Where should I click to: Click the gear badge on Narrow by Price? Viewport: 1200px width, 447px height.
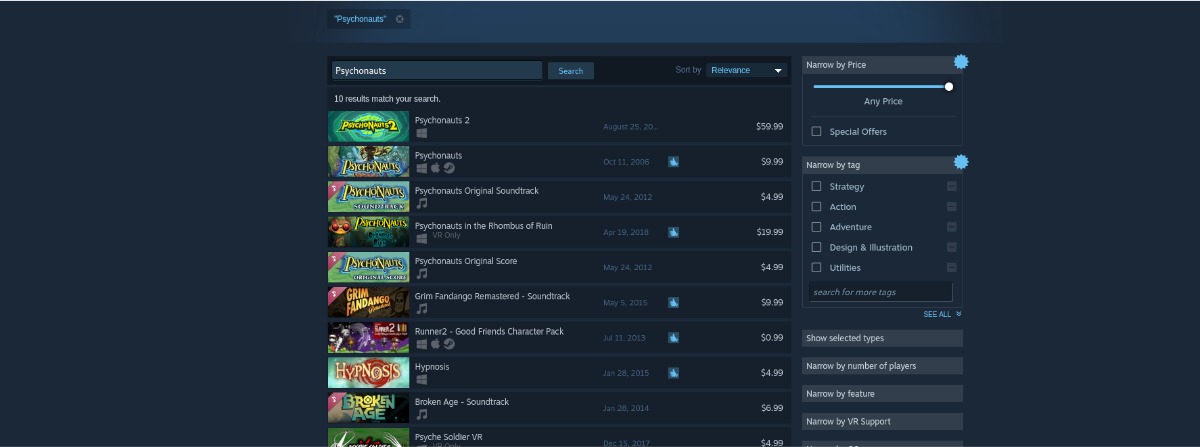pos(961,61)
